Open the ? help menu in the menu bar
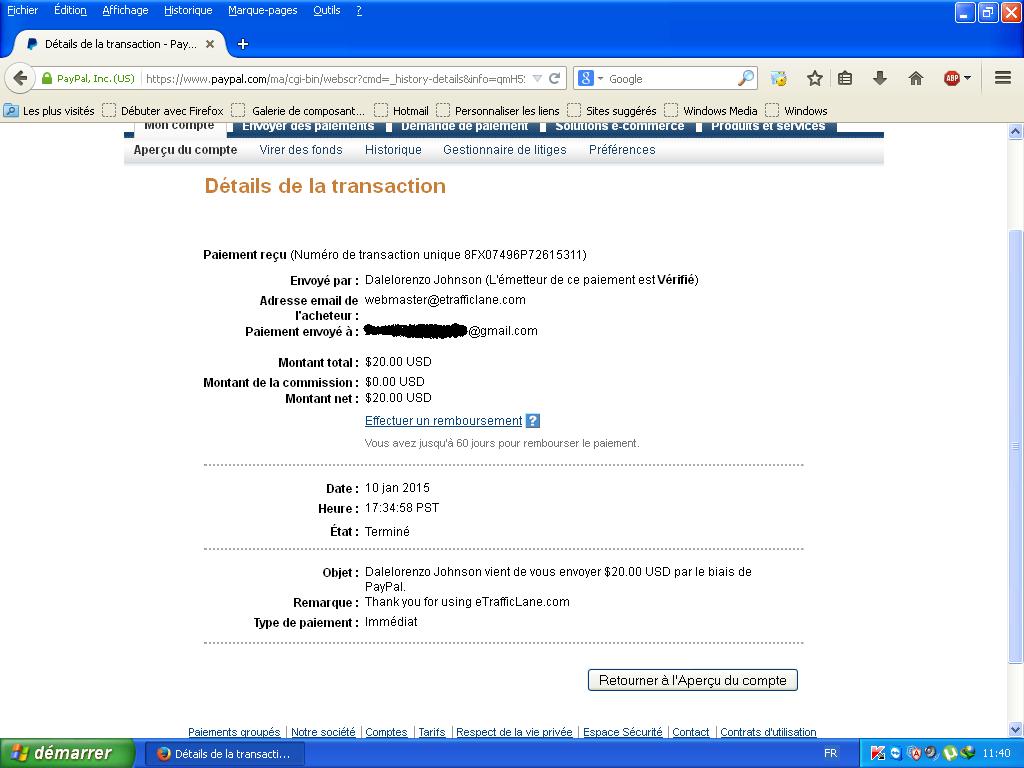The height and width of the screenshot is (768, 1024). point(359,10)
